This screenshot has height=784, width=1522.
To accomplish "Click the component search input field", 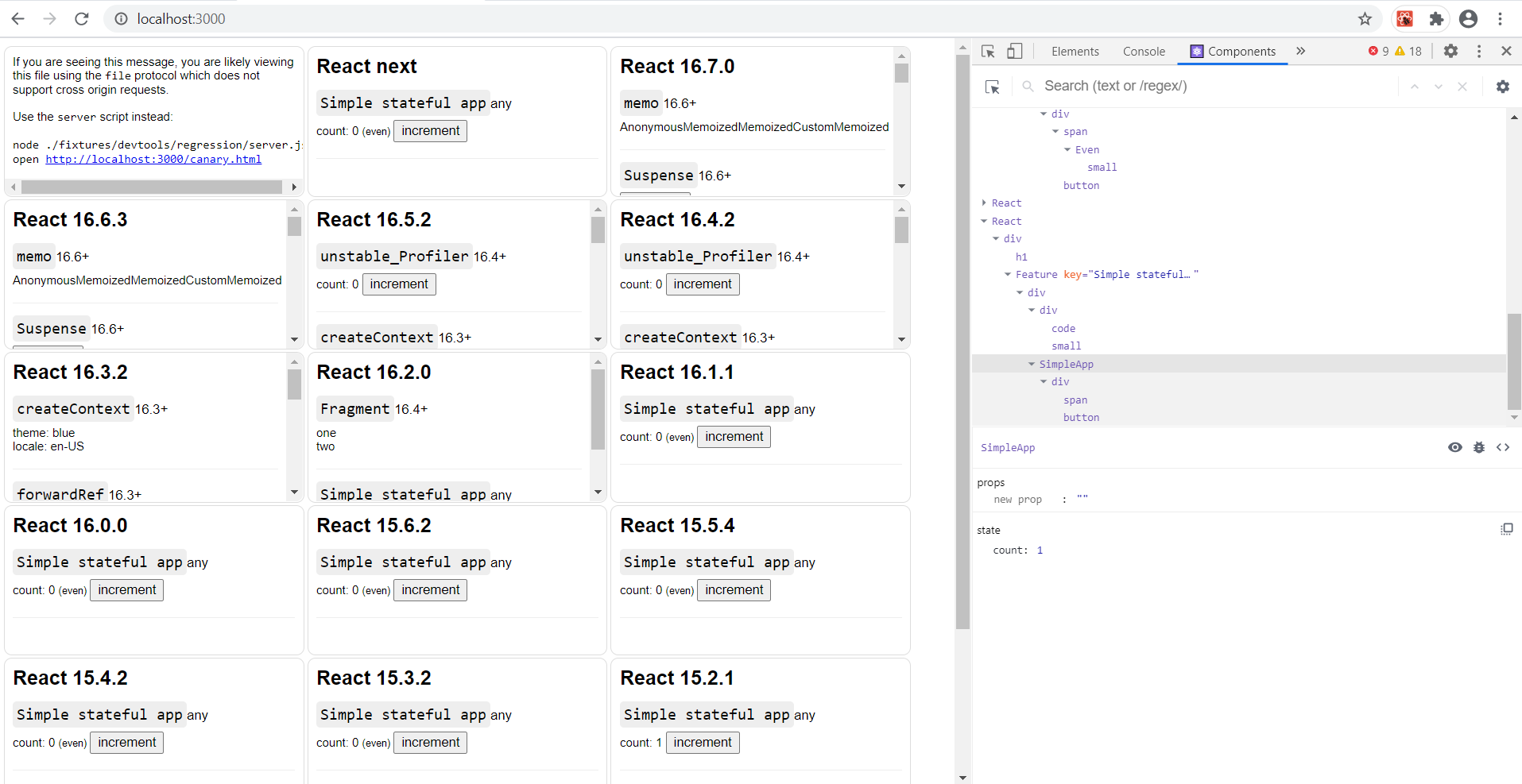I will click(x=1218, y=86).
